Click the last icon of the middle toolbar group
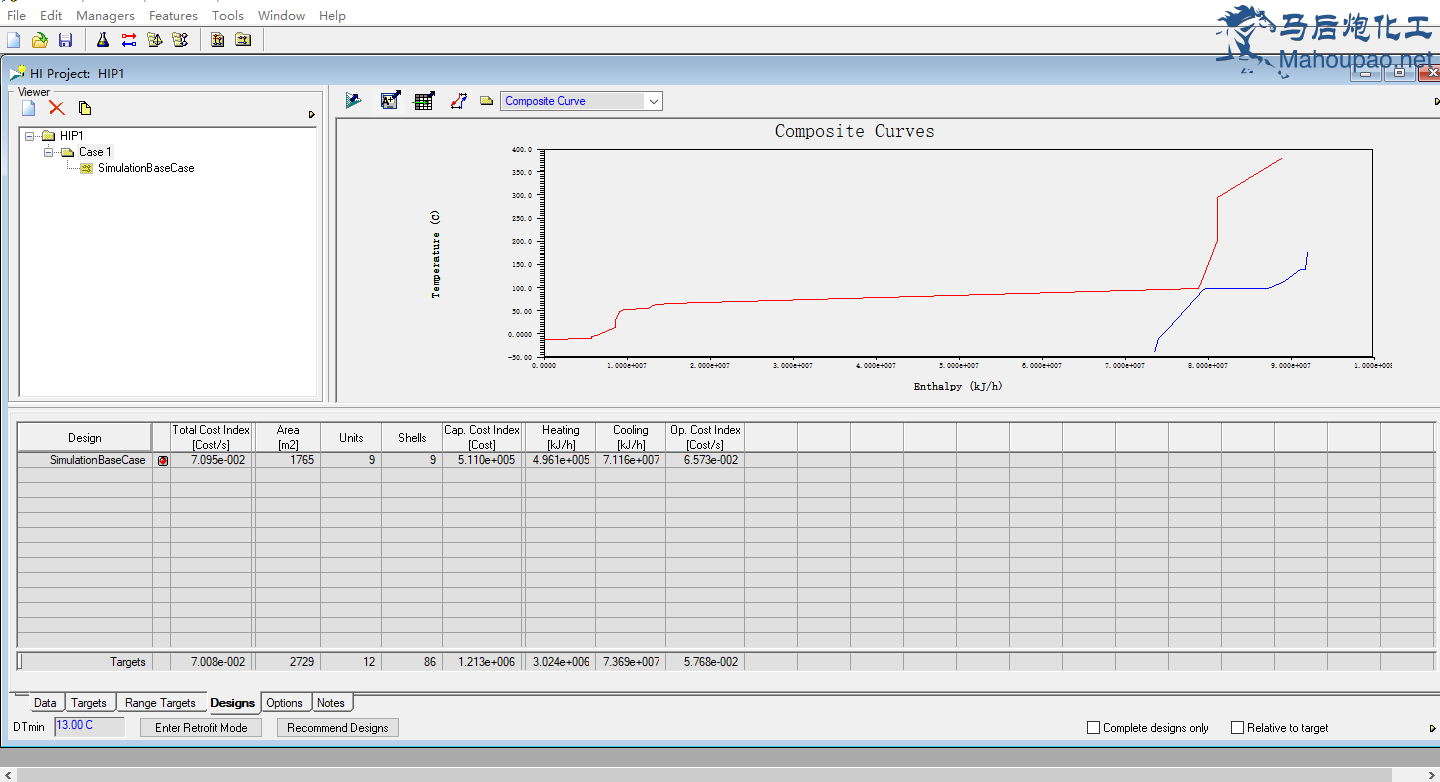Image resolution: width=1440 pixels, height=782 pixels. click(180, 40)
